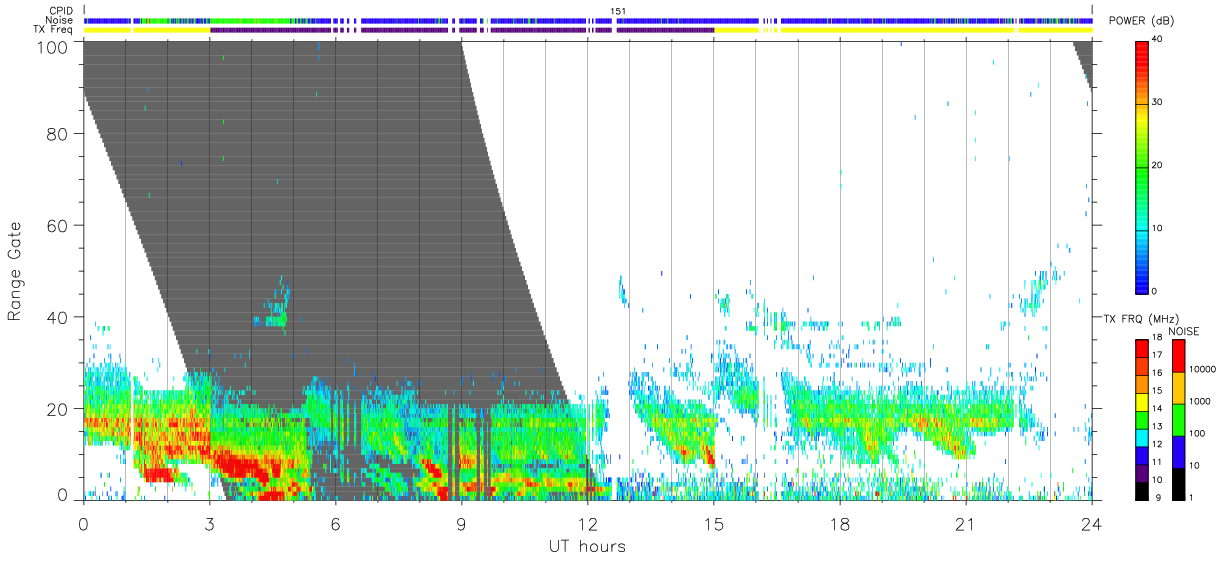The width and height of the screenshot is (1228, 567).
Task: Click the 'NOISE' legend title
Action: (x=1185, y=330)
